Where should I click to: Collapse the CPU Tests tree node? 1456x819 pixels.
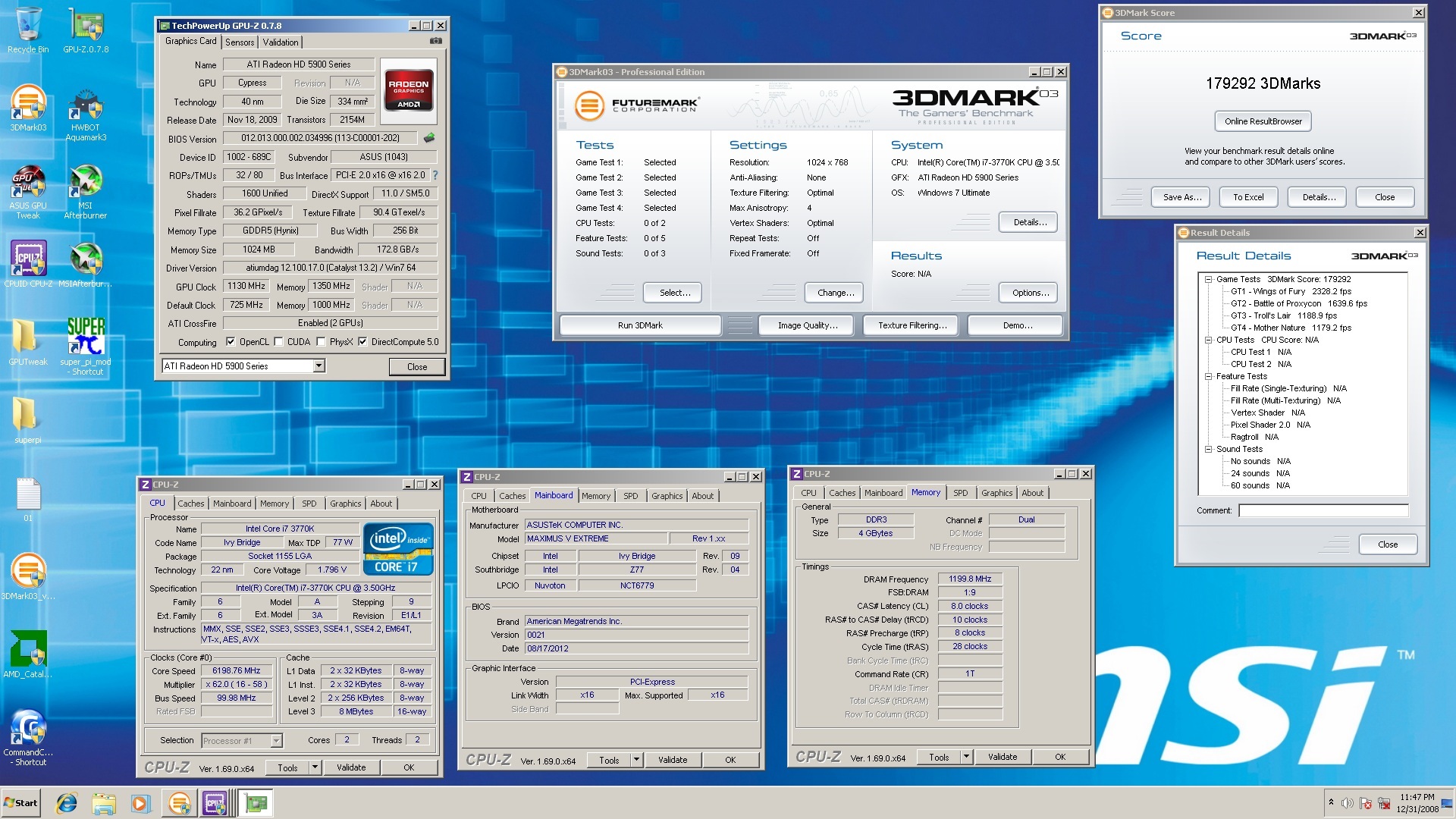[x=1208, y=340]
